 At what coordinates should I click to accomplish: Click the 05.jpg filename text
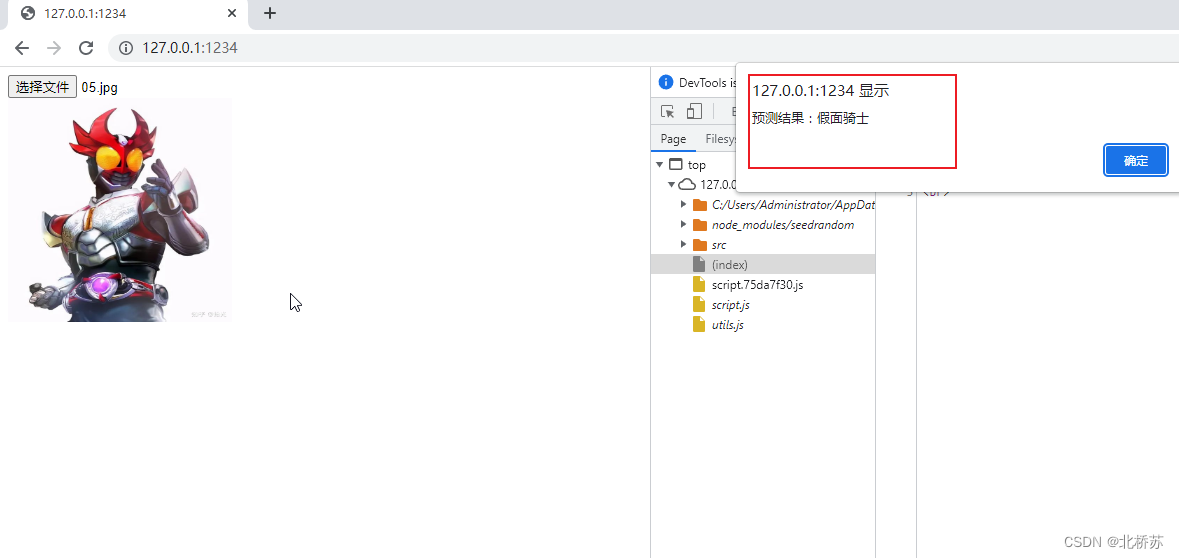coord(100,87)
